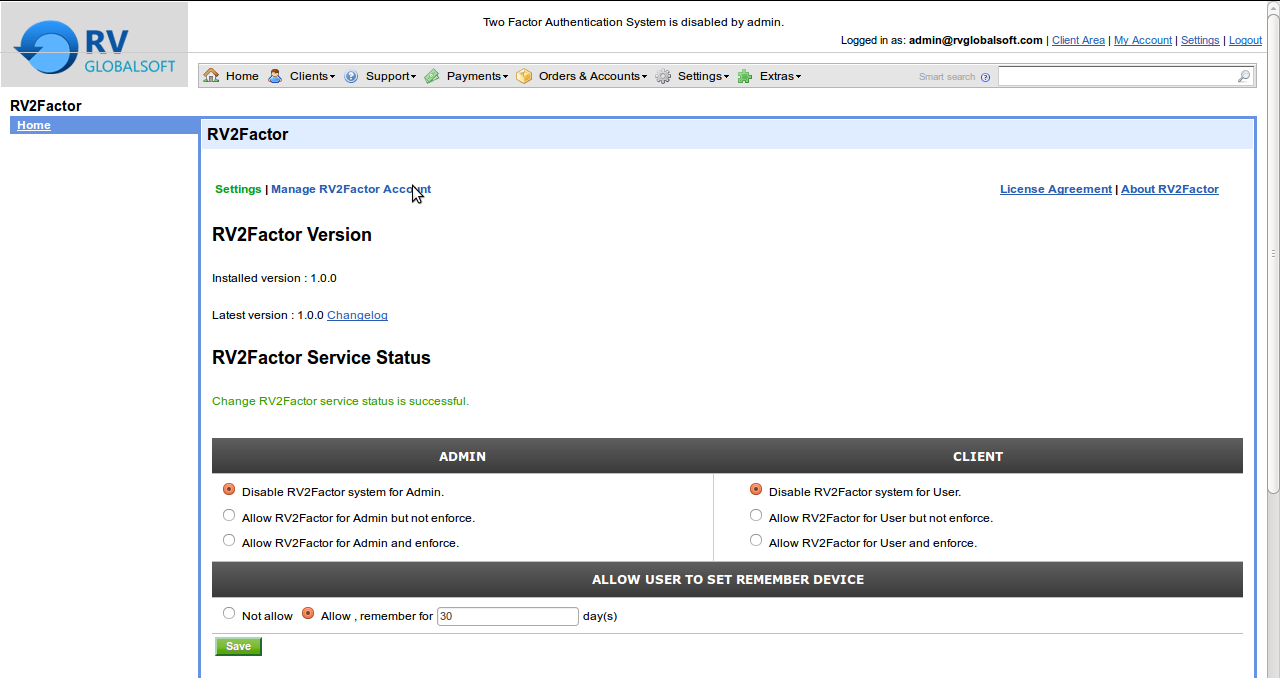
Task: Switch to Manage RV2Factor Account tab
Action: point(351,189)
